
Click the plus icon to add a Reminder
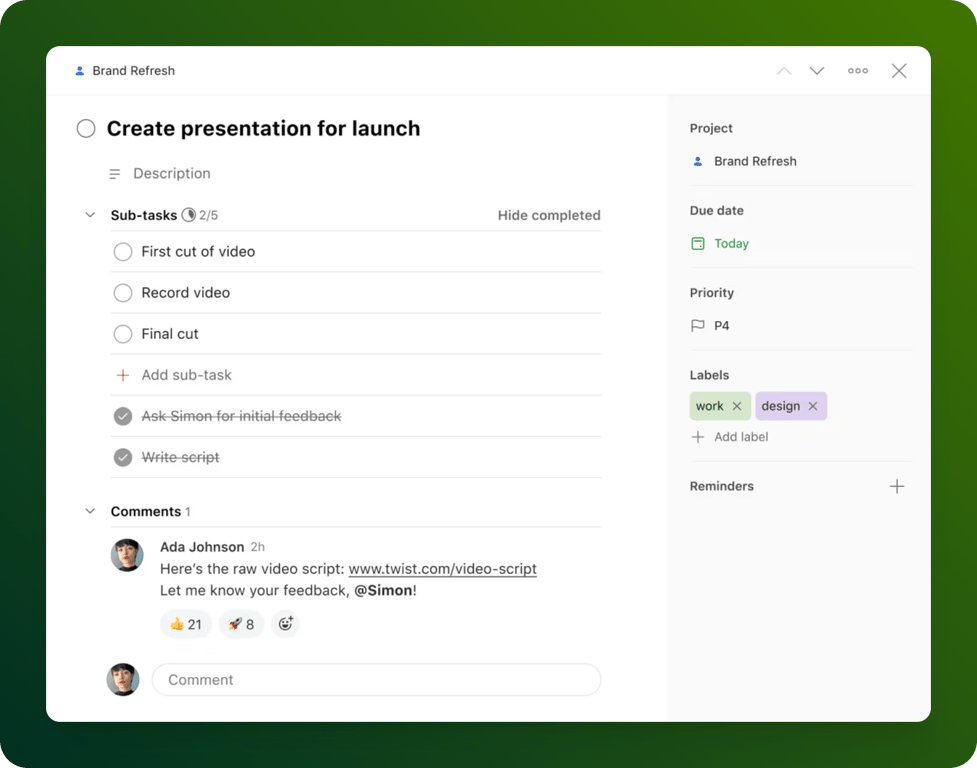click(897, 486)
